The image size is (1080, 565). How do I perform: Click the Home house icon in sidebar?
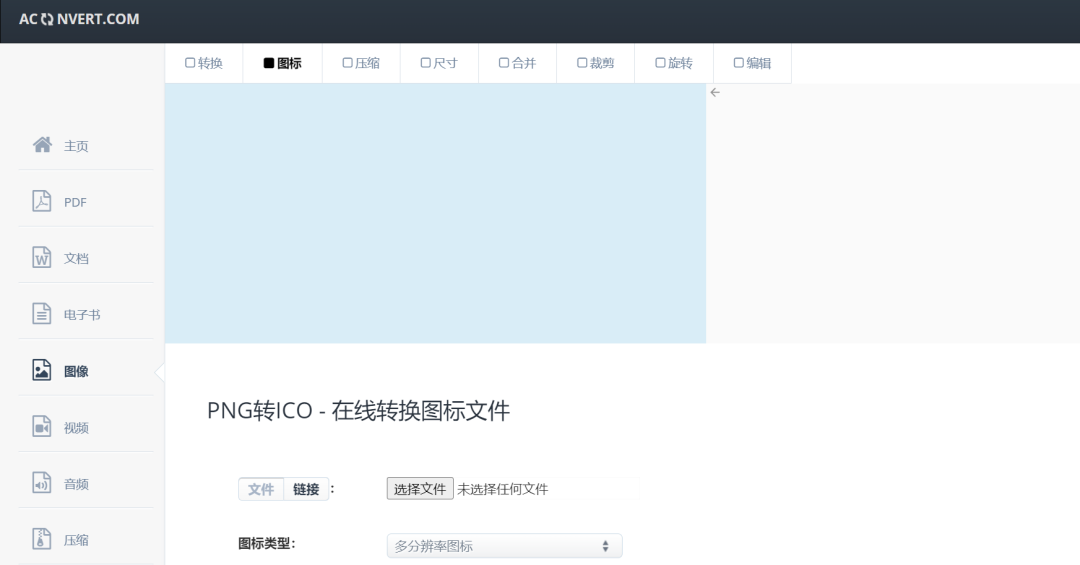pyautogui.click(x=42, y=145)
